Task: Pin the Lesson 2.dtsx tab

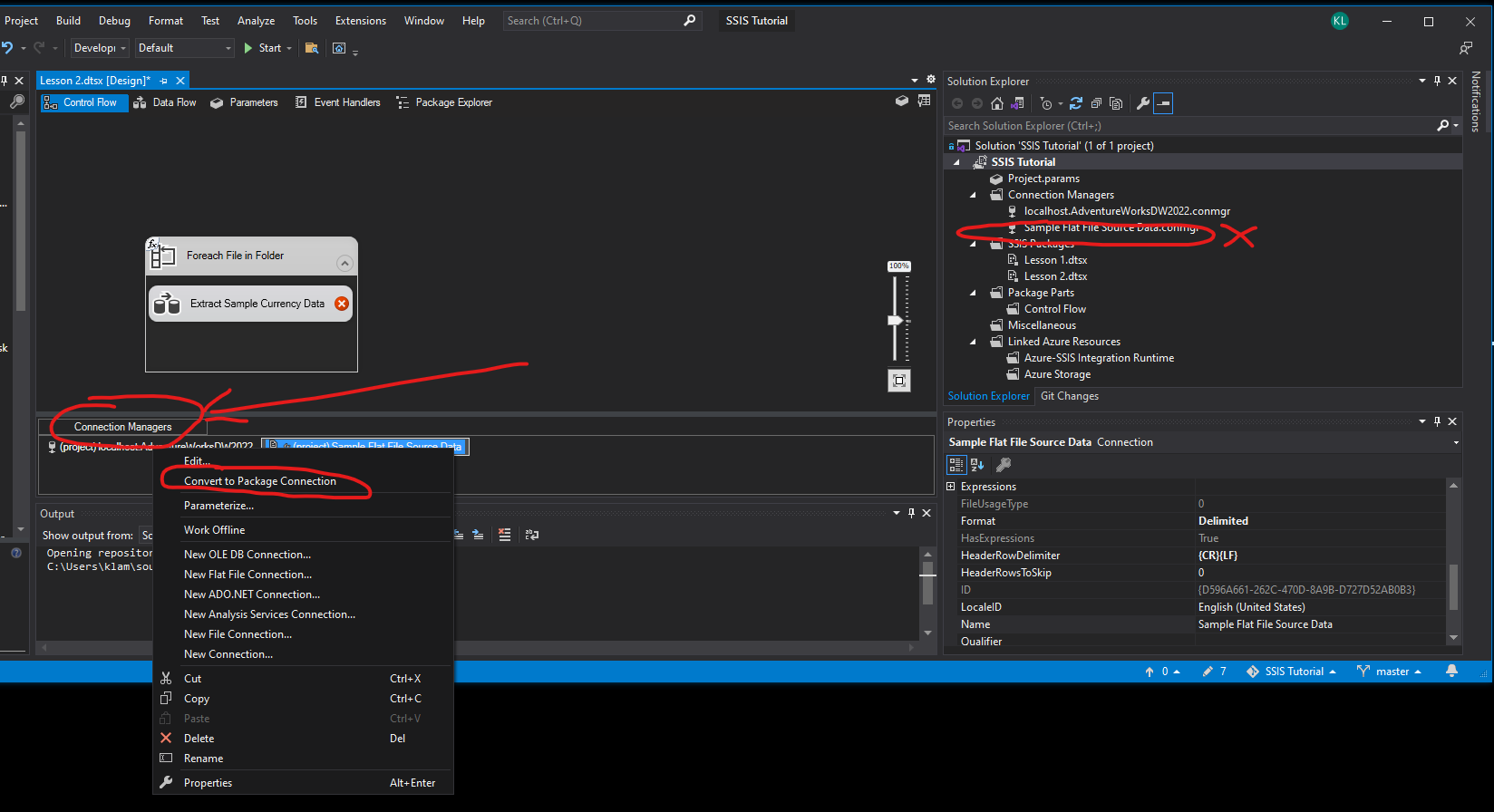Action: click(163, 81)
